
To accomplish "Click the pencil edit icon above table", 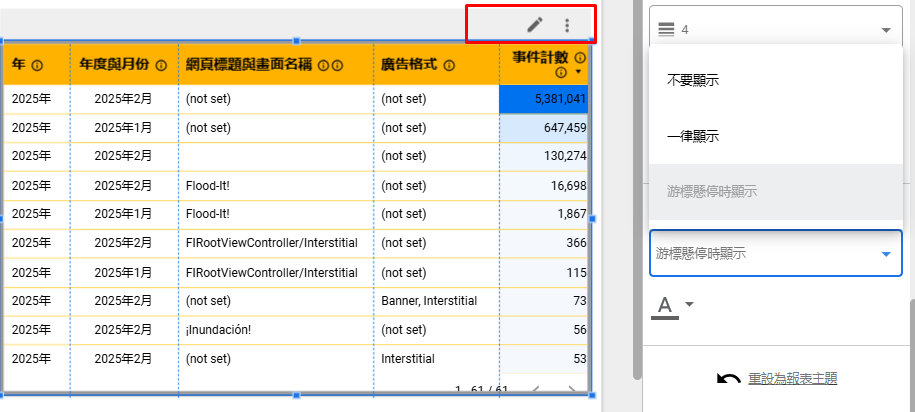I will pos(535,25).
